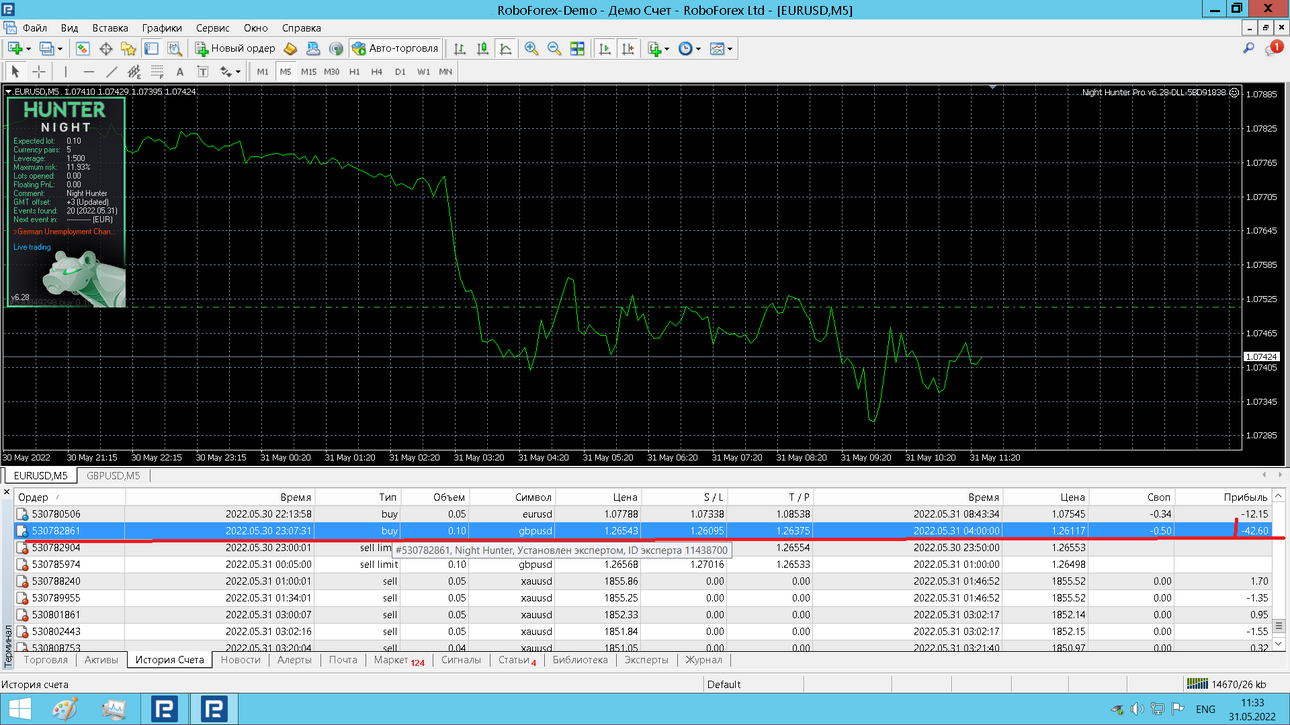Select the text label tool (A)
Image resolution: width=1290 pixels, height=725 pixels.
pyautogui.click(x=180, y=72)
